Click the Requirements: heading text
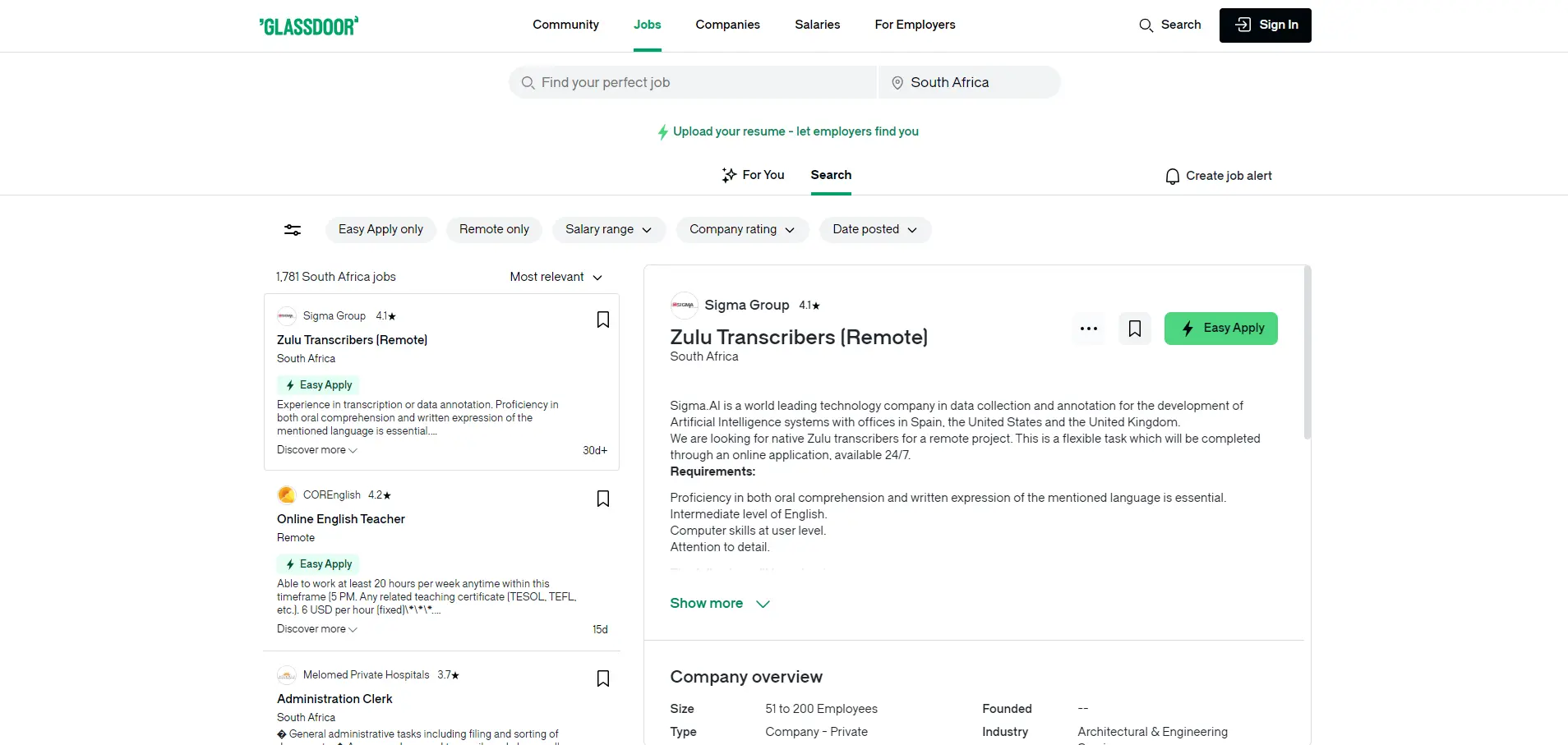 tap(713, 471)
